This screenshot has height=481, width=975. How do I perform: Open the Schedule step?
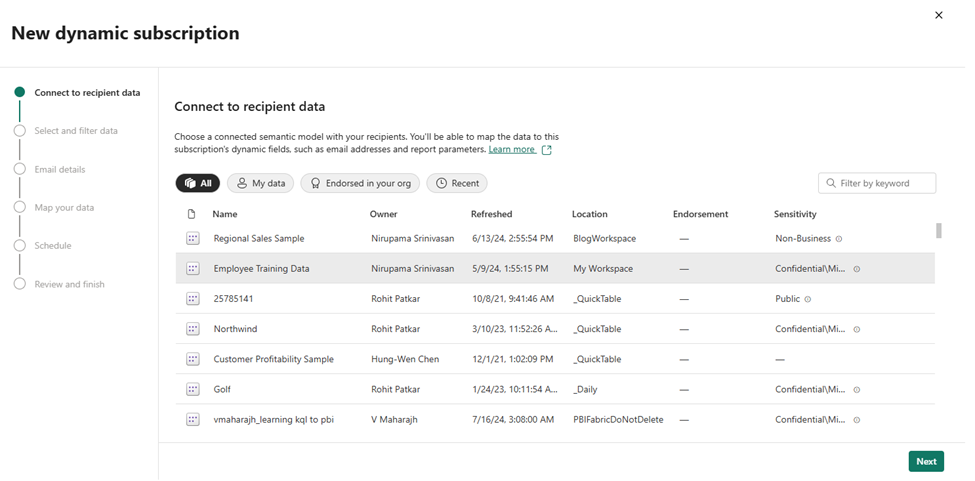point(43,245)
